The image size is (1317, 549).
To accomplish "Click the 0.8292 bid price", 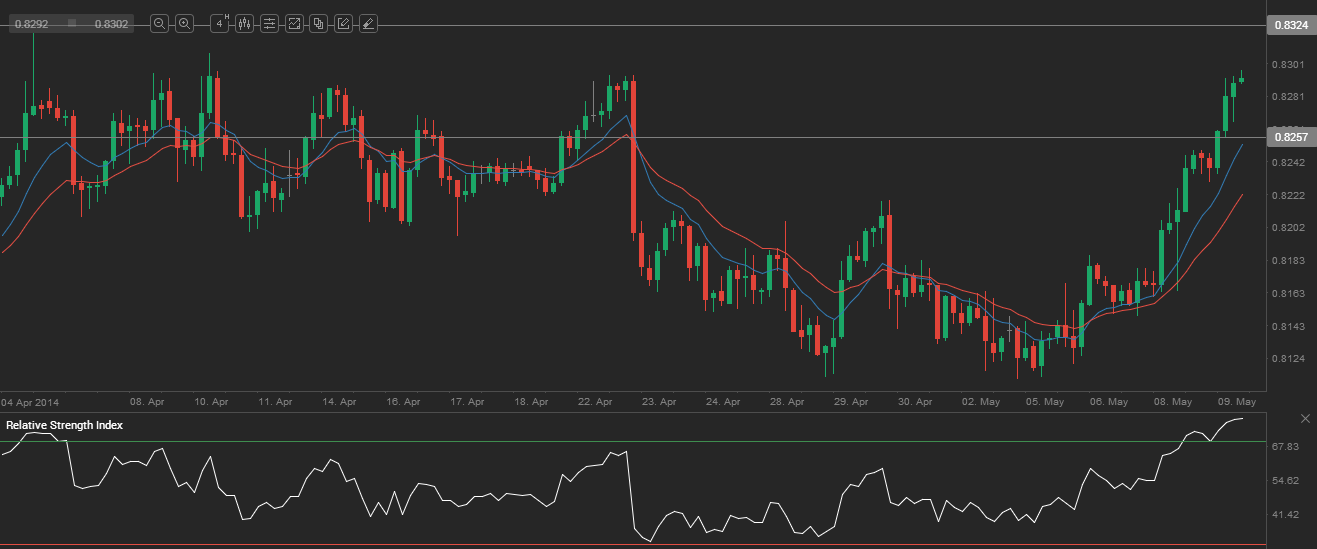I will tap(29, 24).
